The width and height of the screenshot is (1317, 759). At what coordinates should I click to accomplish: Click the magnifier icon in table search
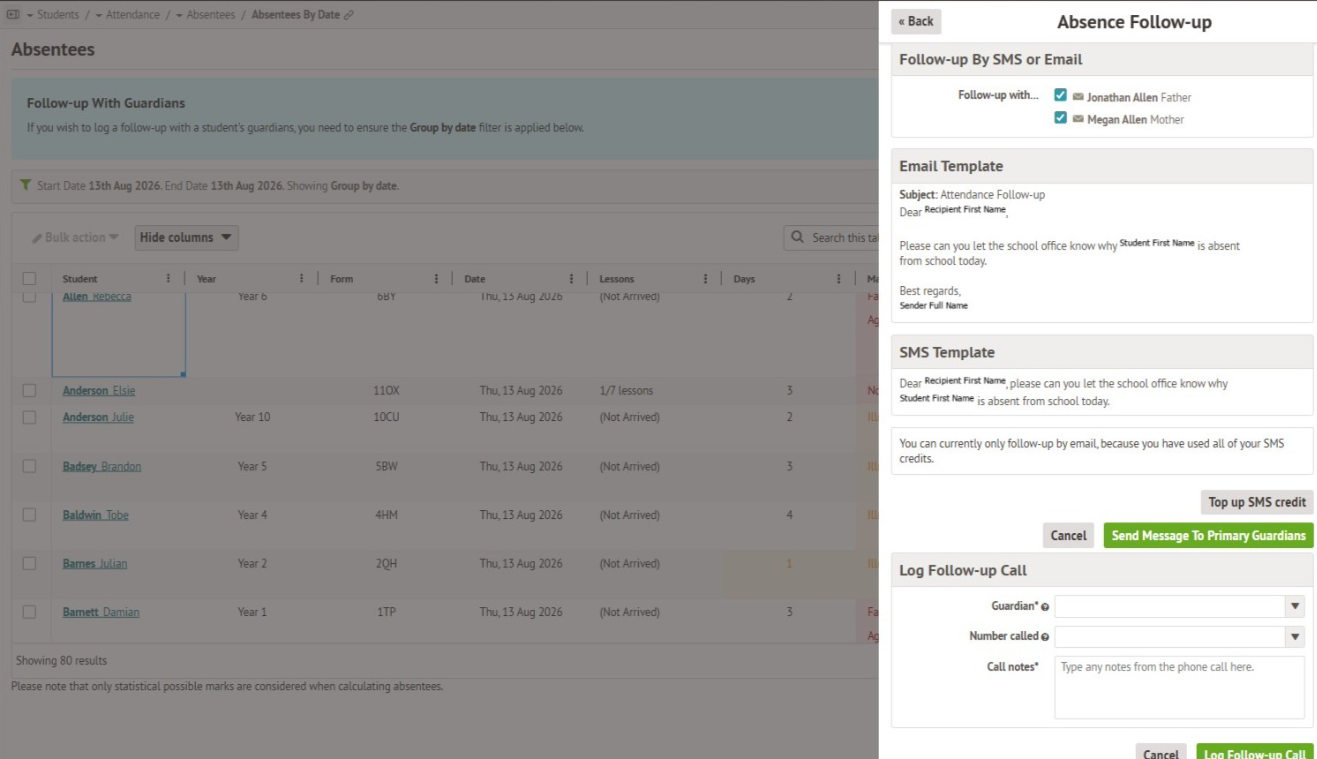pyautogui.click(x=797, y=238)
